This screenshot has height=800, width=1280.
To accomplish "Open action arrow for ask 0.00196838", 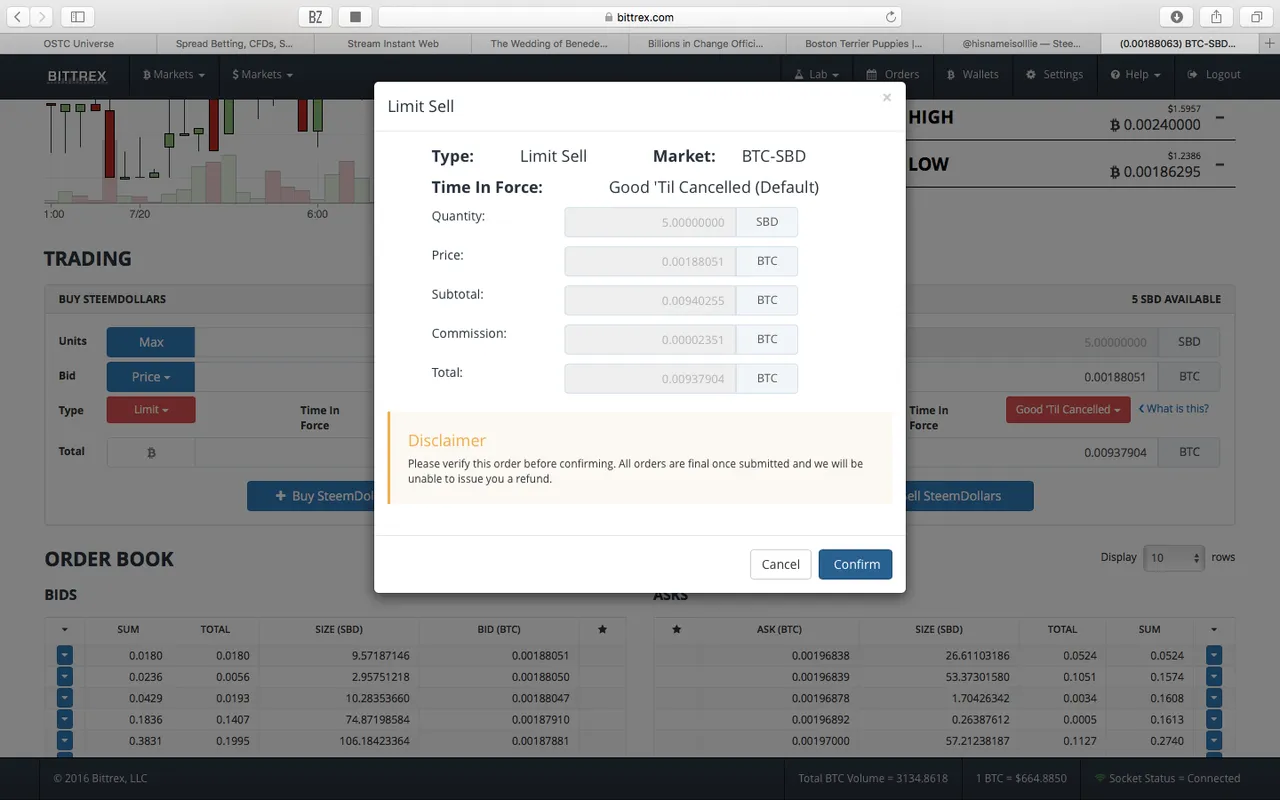I will (1214, 656).
